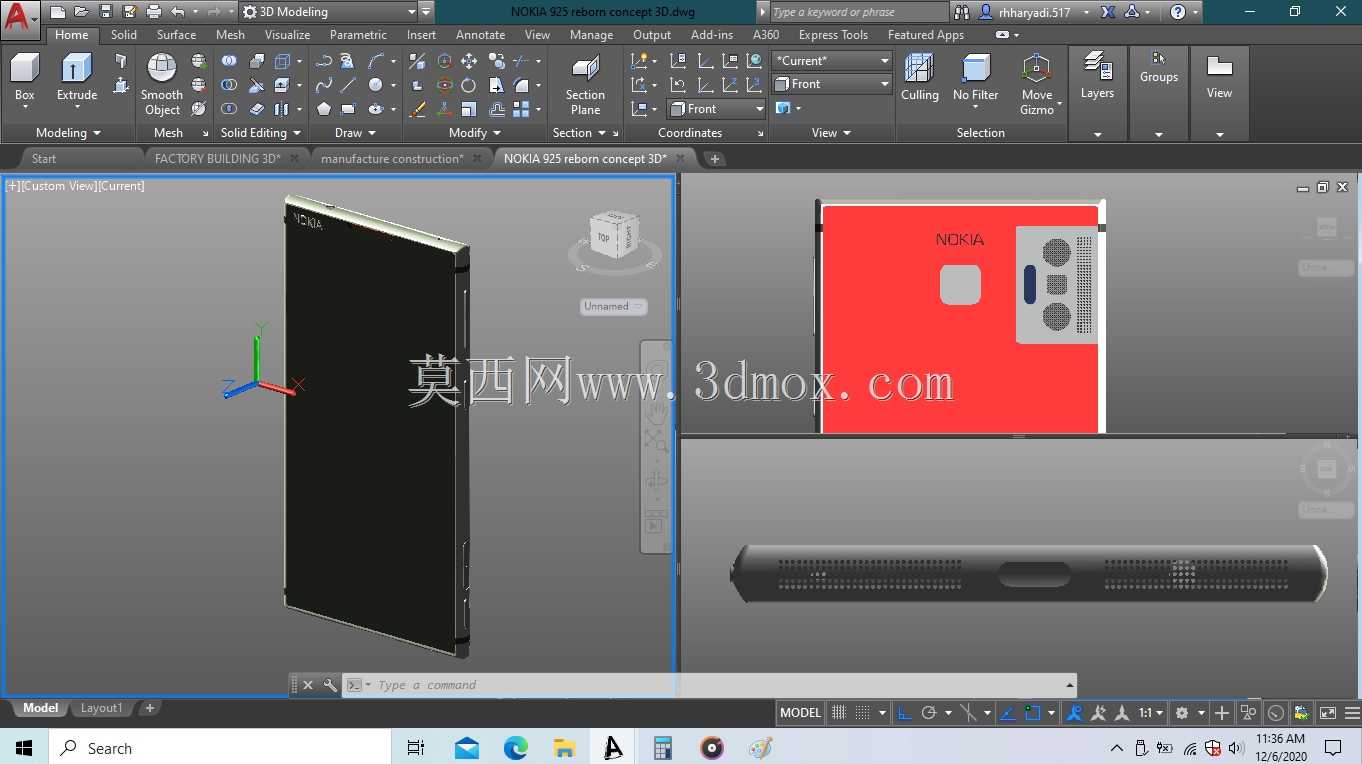Screen dimensions: 1362x764
Task: Click the Solid Union tool
Action: click(x=229, y=61)
